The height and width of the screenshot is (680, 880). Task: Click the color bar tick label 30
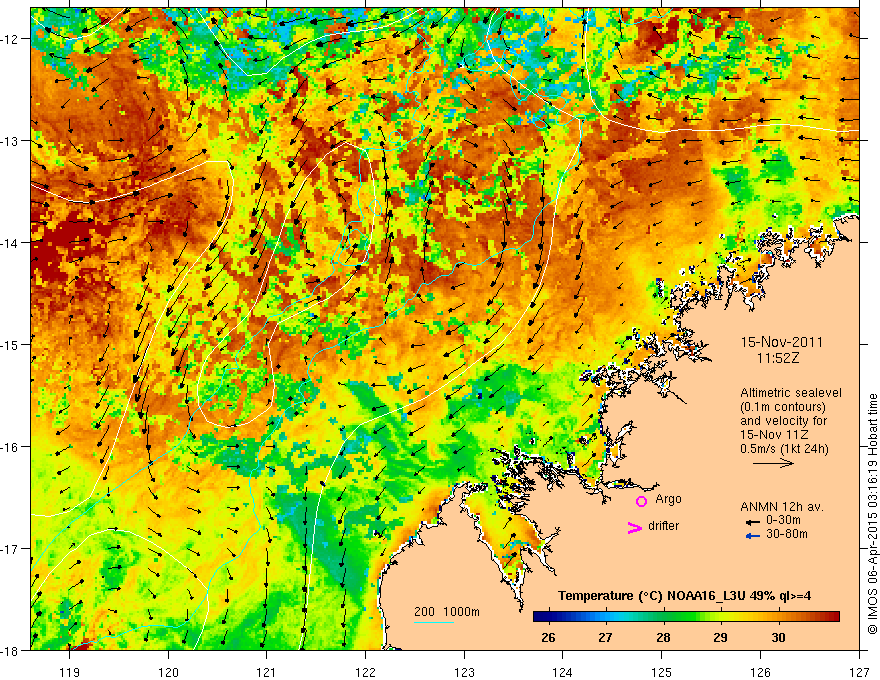778,637
